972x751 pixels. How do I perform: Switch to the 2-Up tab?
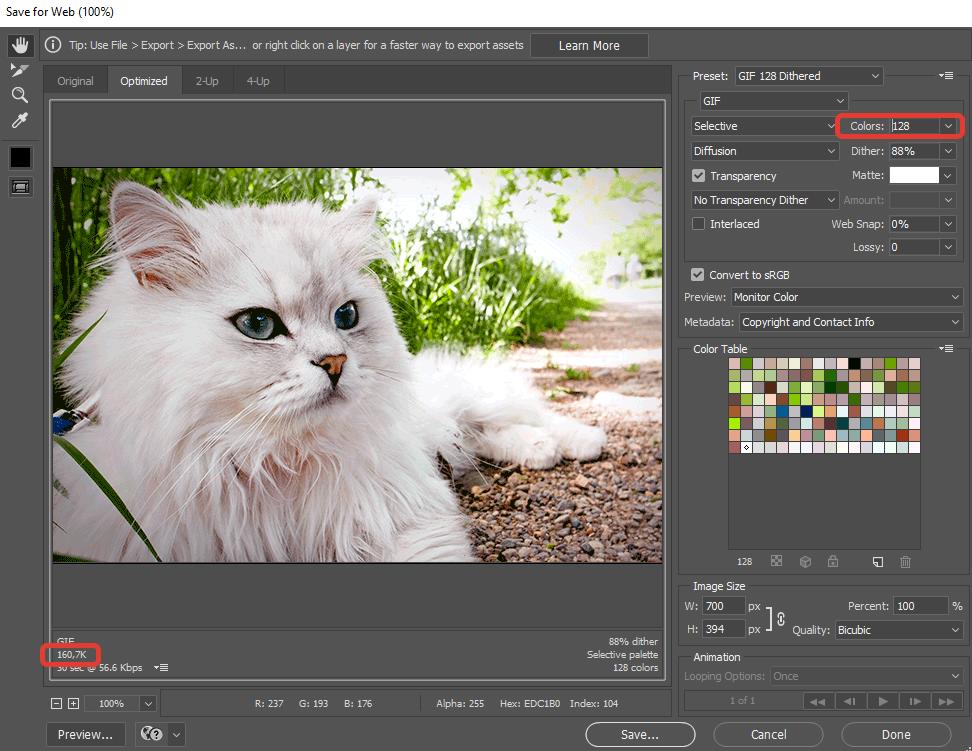coord(207,81)
